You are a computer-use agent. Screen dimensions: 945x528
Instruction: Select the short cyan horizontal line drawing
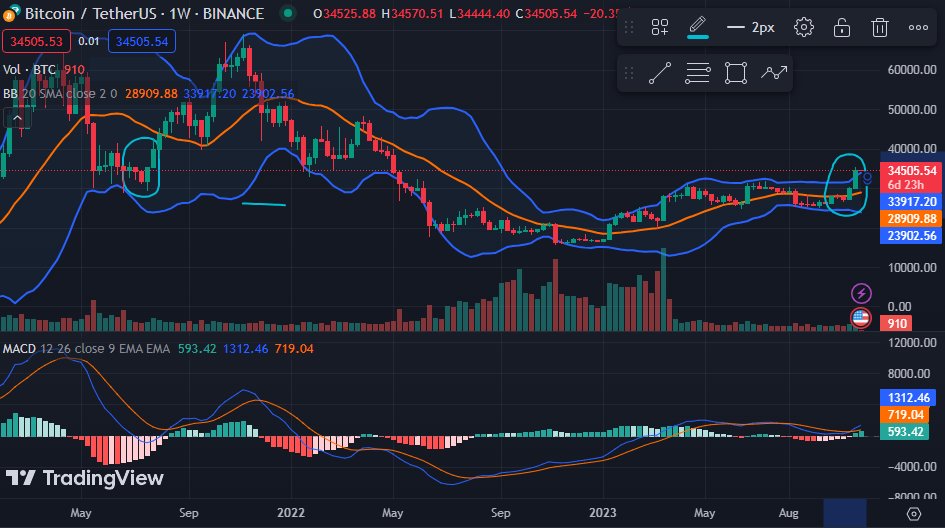[264, 204]
